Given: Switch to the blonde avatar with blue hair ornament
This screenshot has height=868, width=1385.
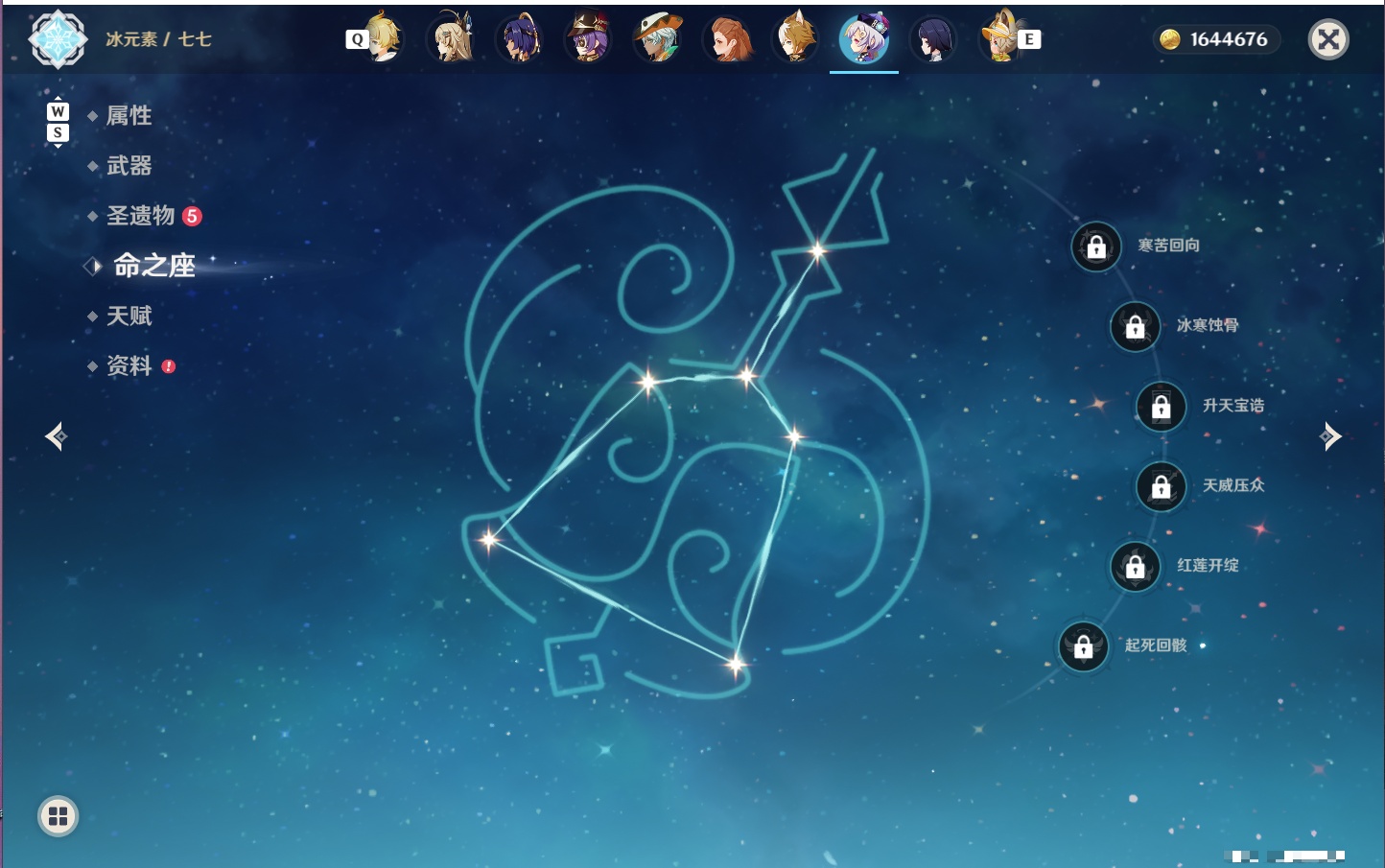Looking at the screenshot, I should (x=452, y=38).
